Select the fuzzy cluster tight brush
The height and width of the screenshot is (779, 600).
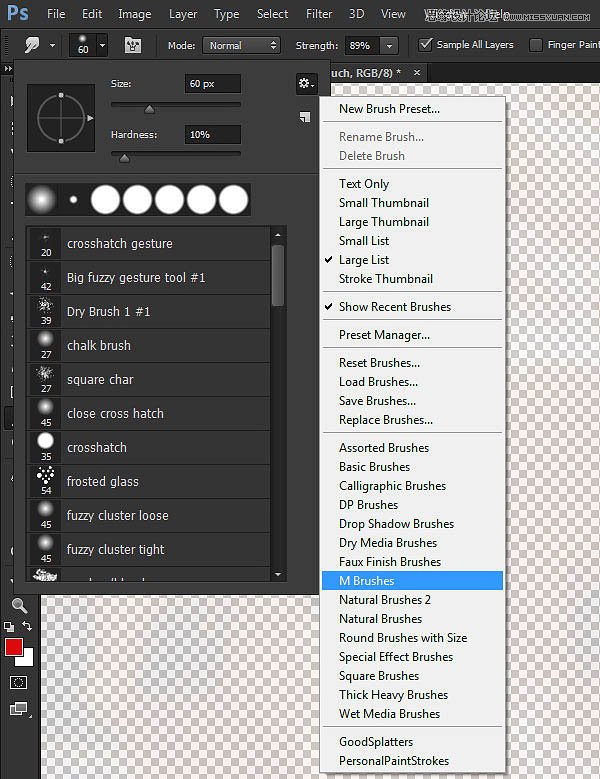pos(149,549)
